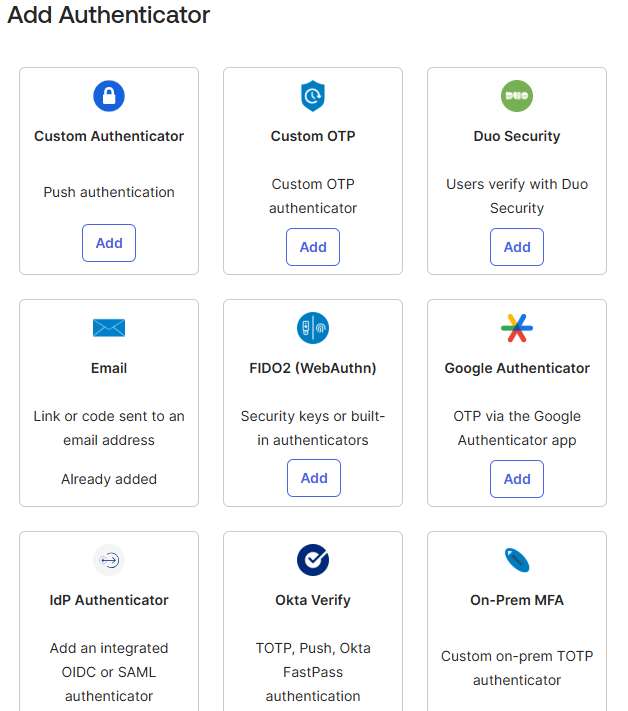Click the On-Prem MFA token icon
Image resolution: width=628 pixels, height=711 pixels.
click(517, 560)
